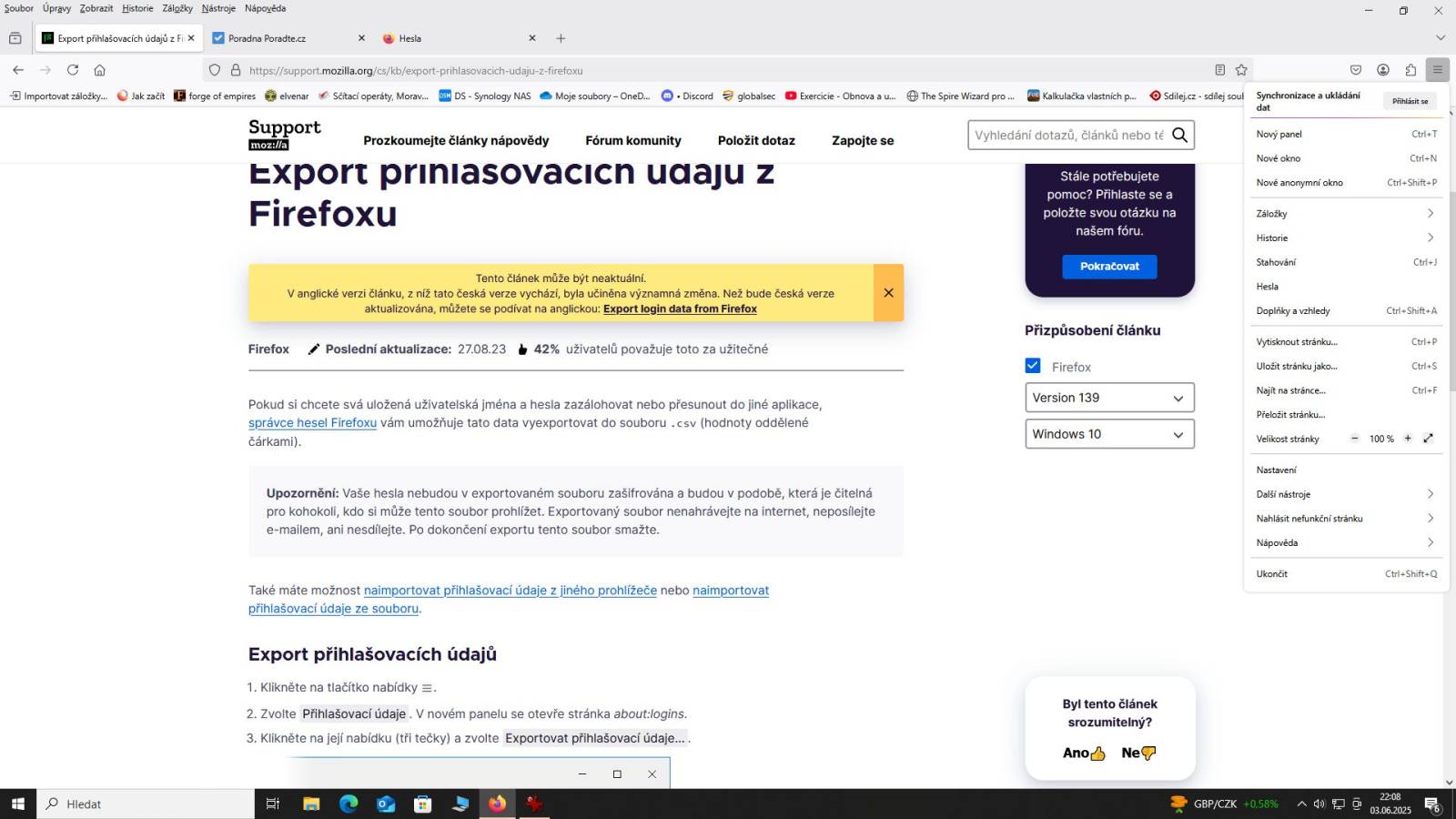Select Doplňky a vzhledy
This screenshot has width=1456, height=819.
(x=1346, y=311)
